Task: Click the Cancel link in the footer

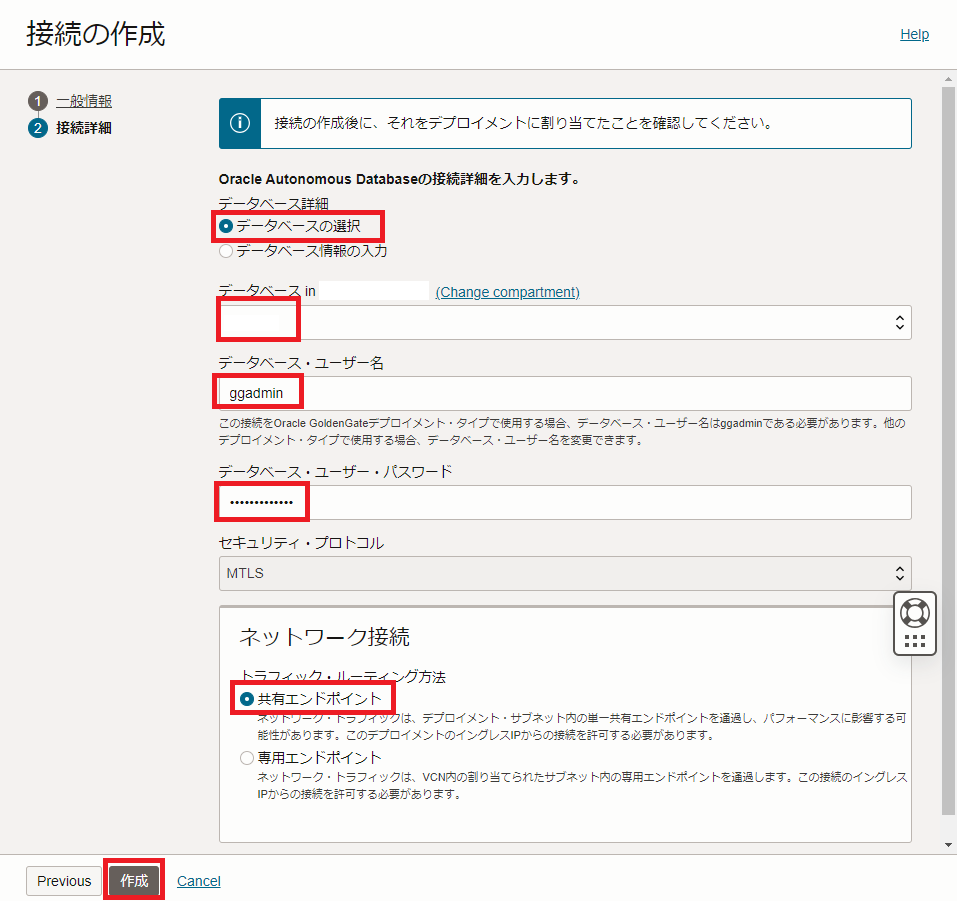Action: (x=199, y=881)
